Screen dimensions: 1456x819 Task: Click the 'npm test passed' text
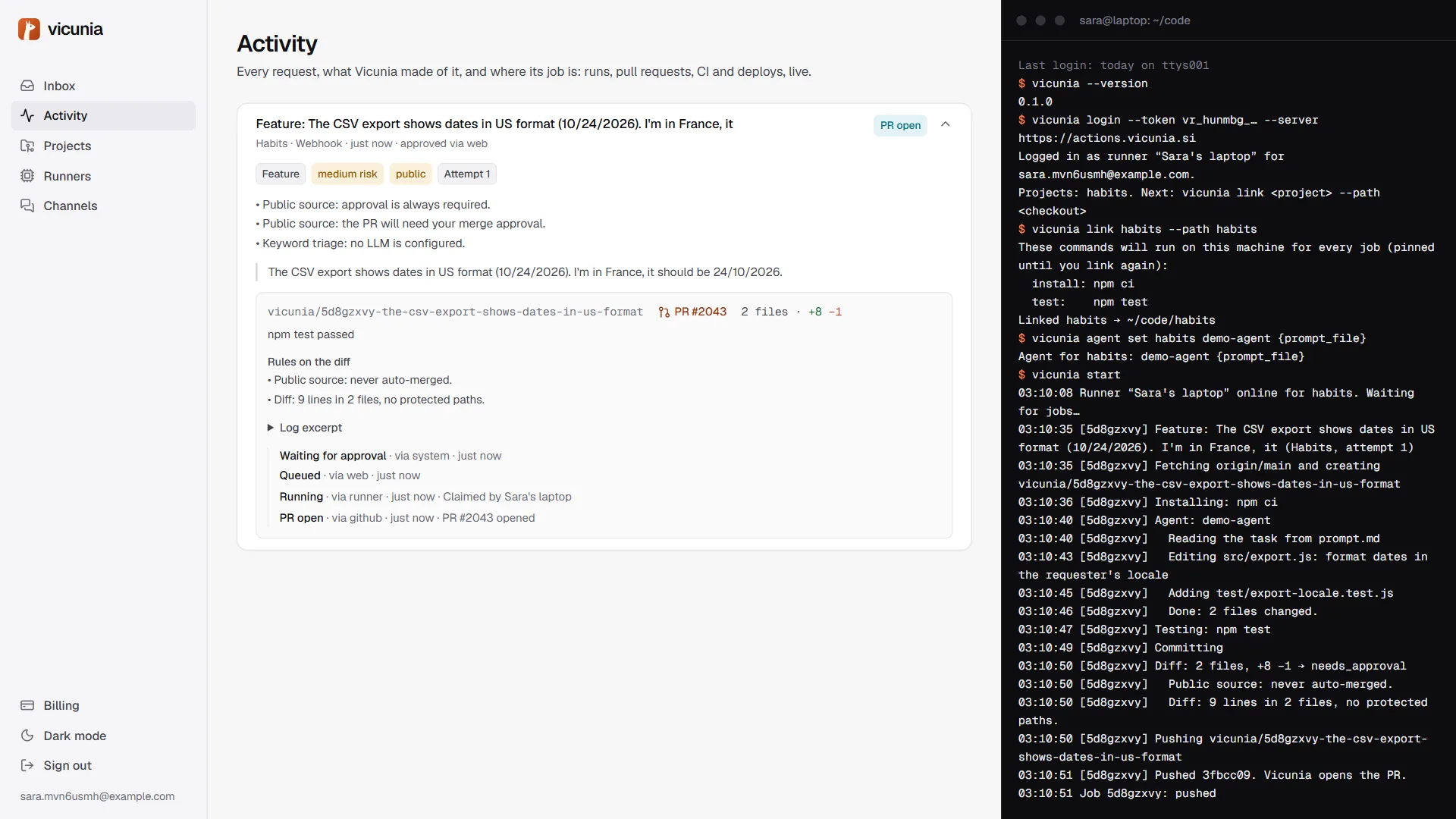311,334
